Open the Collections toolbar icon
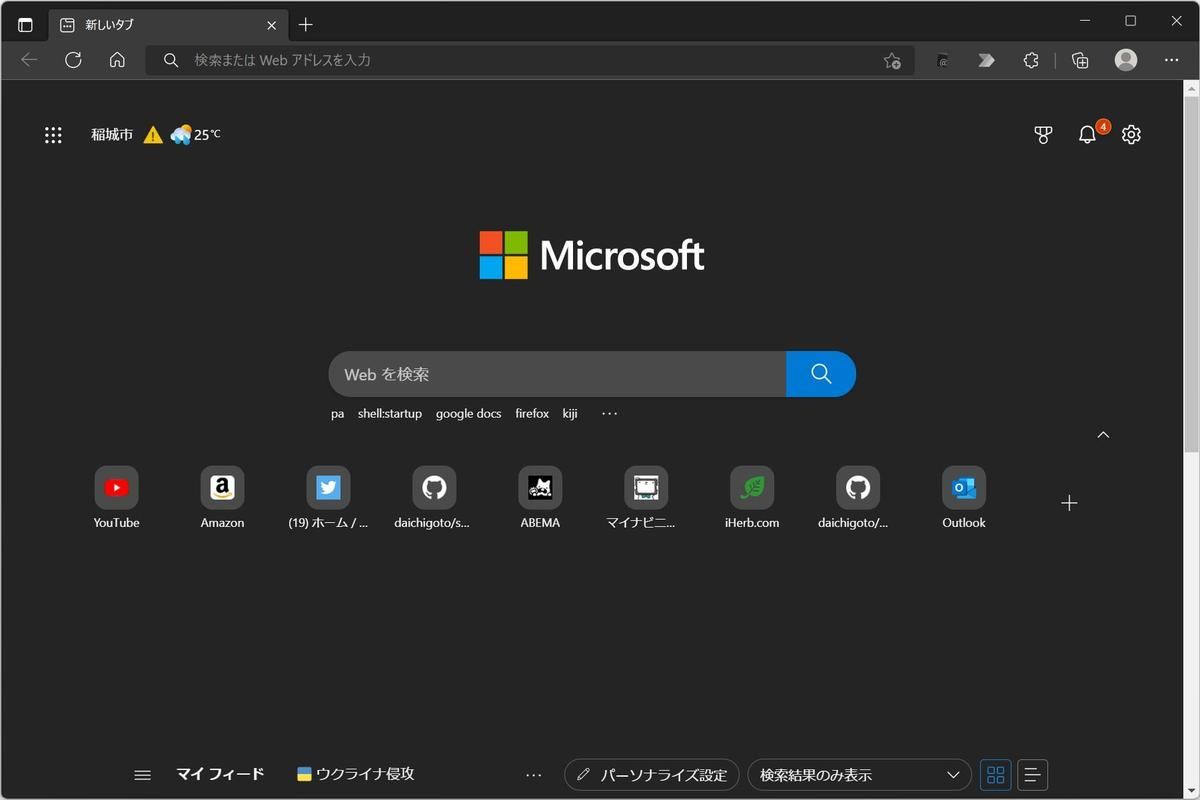 click(1080, 60)
